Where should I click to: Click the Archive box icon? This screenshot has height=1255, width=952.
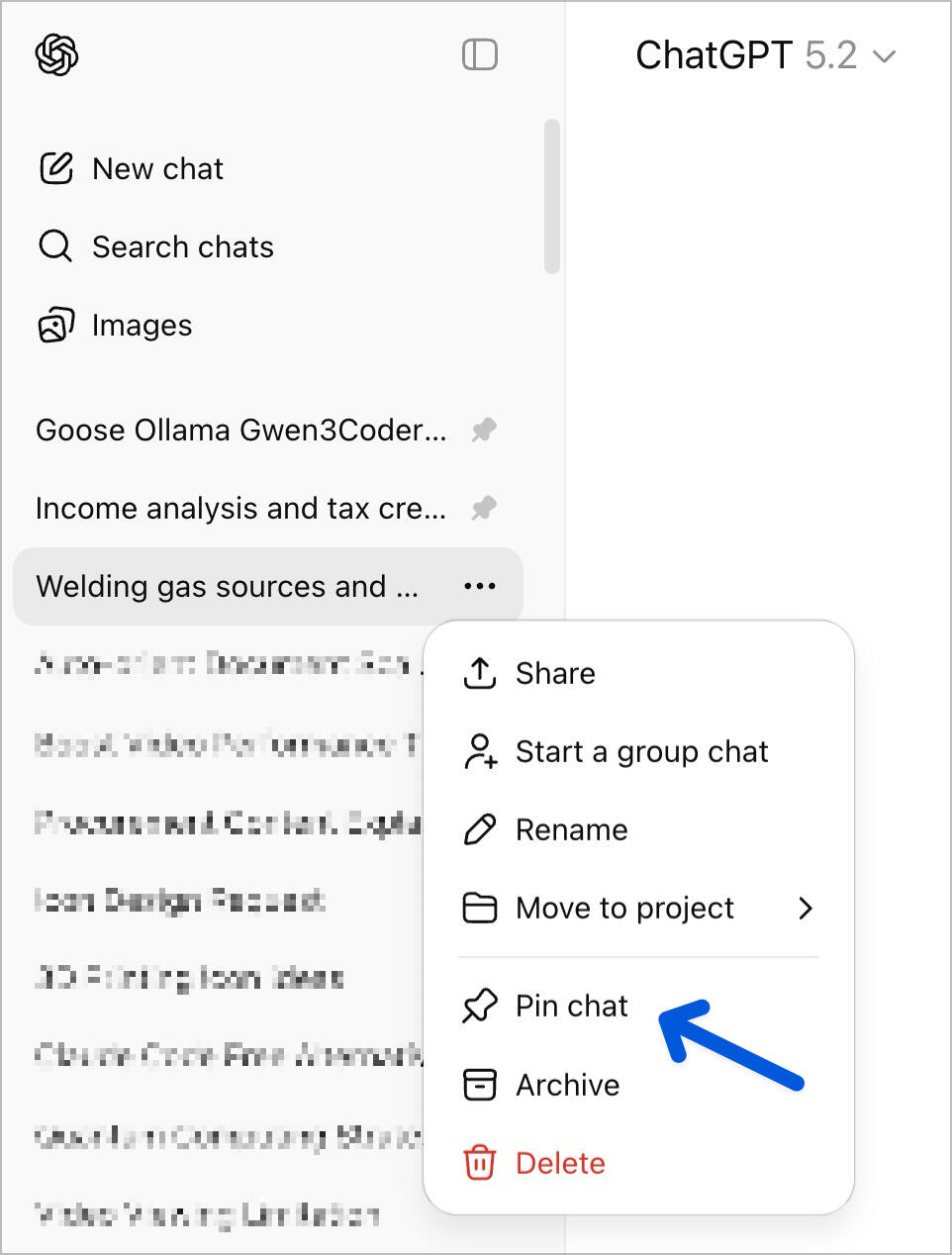coord(480,1085)
